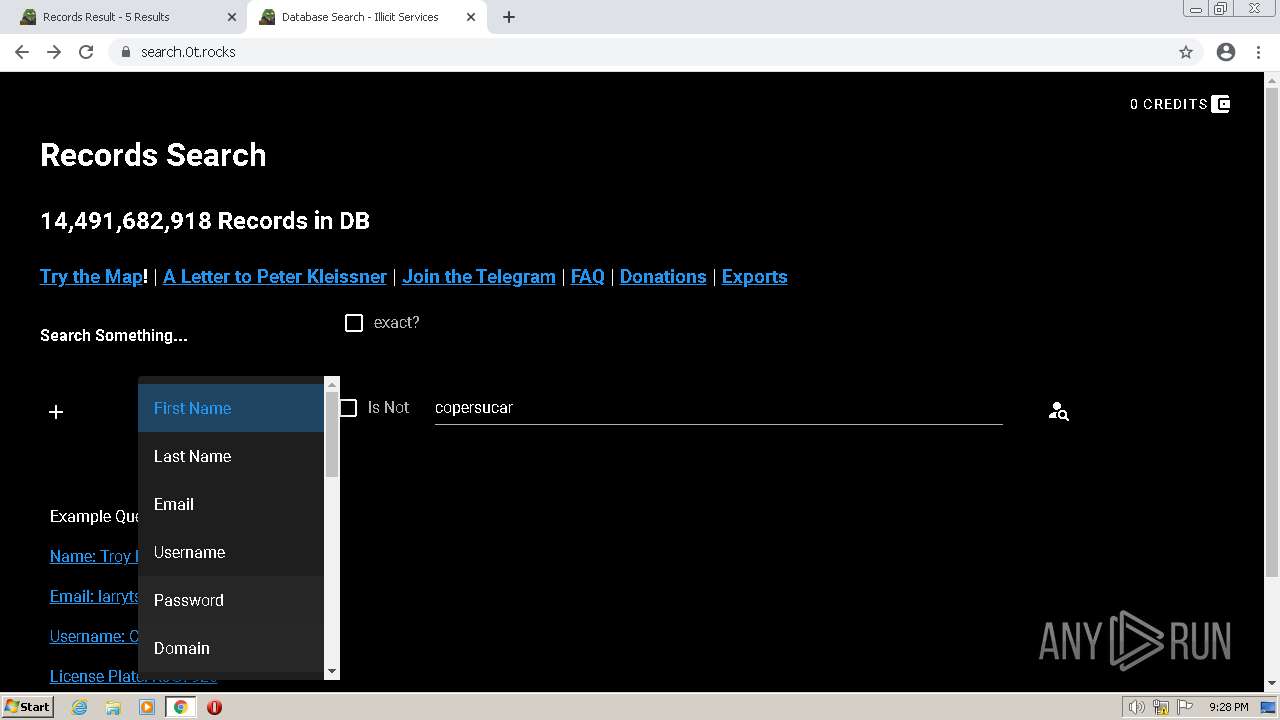Focus the copersucar search input
Screen dimensions: 1280x720
[718, 408]
